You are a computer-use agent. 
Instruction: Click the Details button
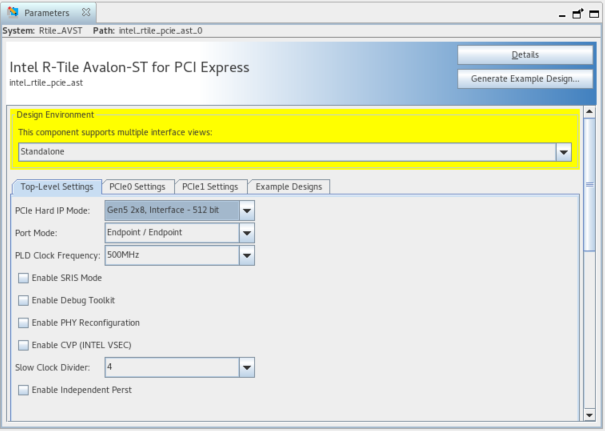coord(525,55)
